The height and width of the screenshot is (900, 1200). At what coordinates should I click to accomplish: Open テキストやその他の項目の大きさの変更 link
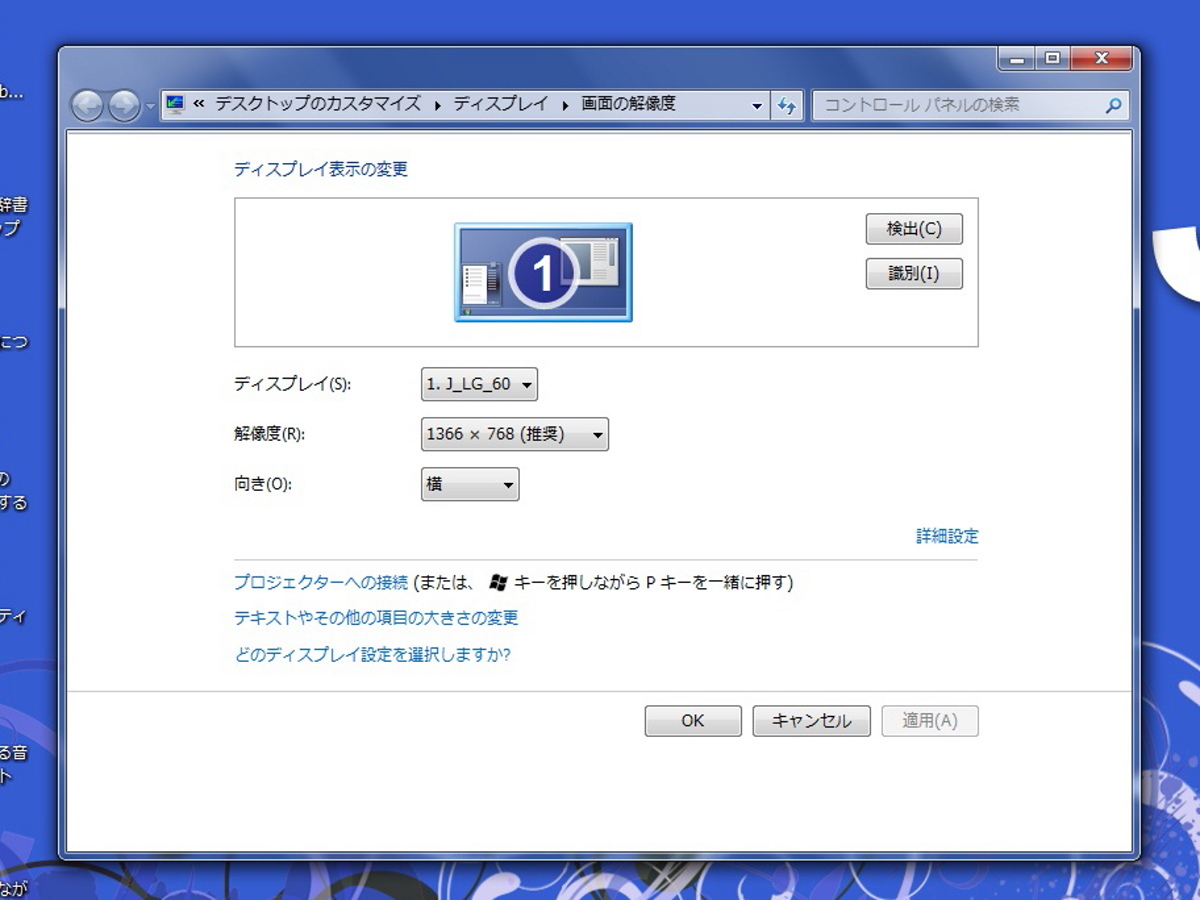(376, 618)
